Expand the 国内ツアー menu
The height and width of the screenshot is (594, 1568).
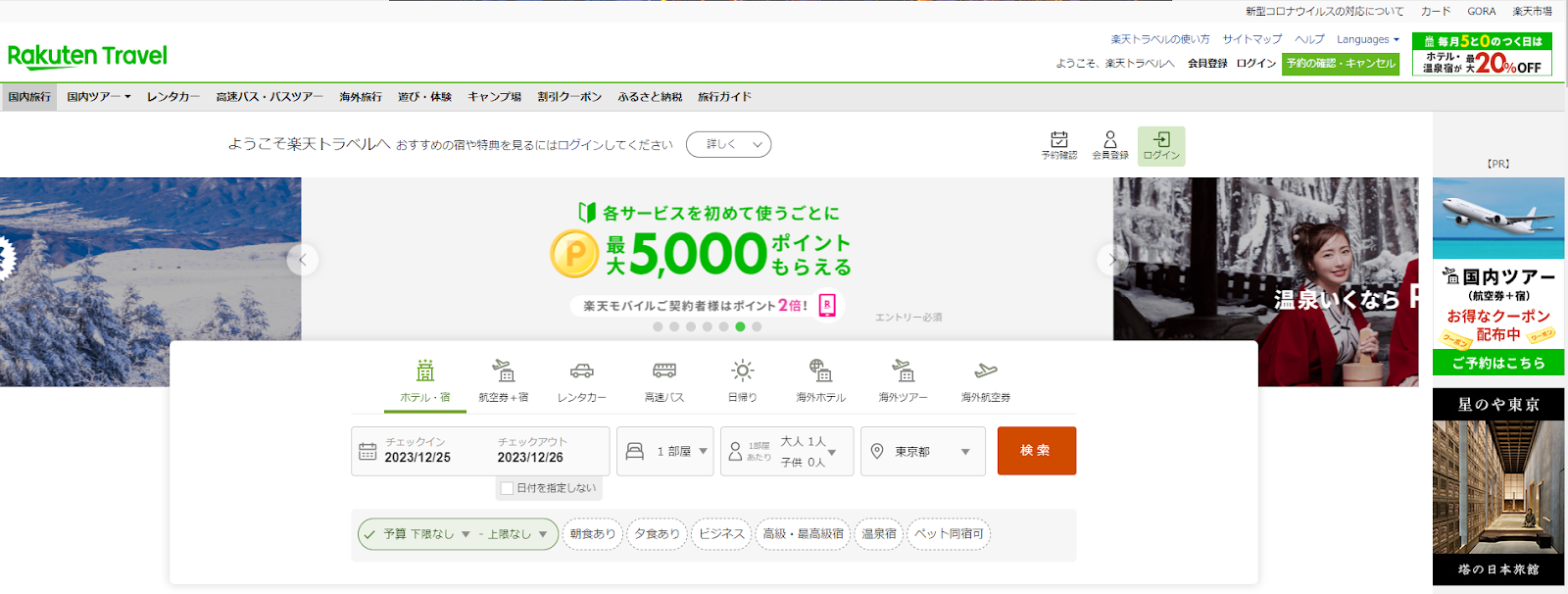98,97
